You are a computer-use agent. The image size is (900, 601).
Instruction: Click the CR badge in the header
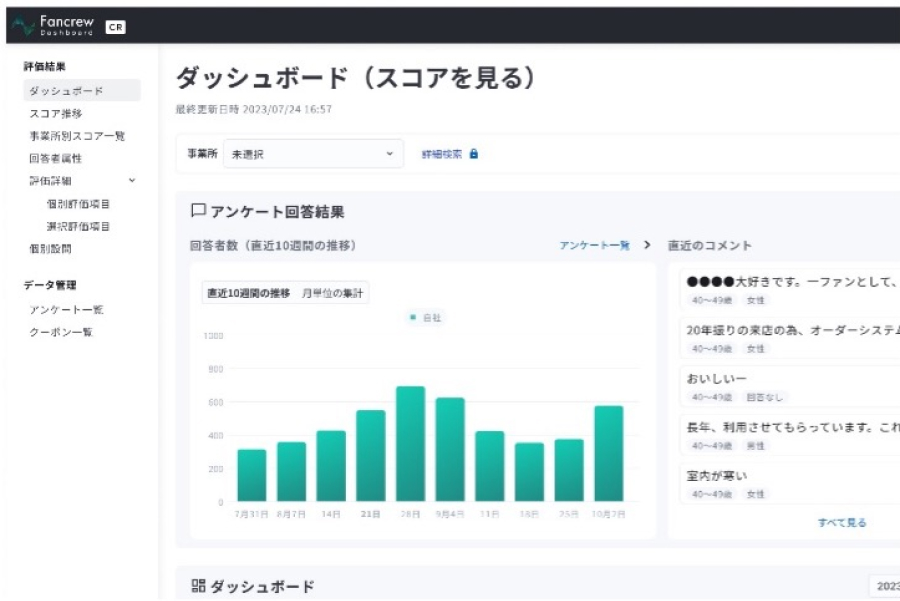(x=113, y=28)
